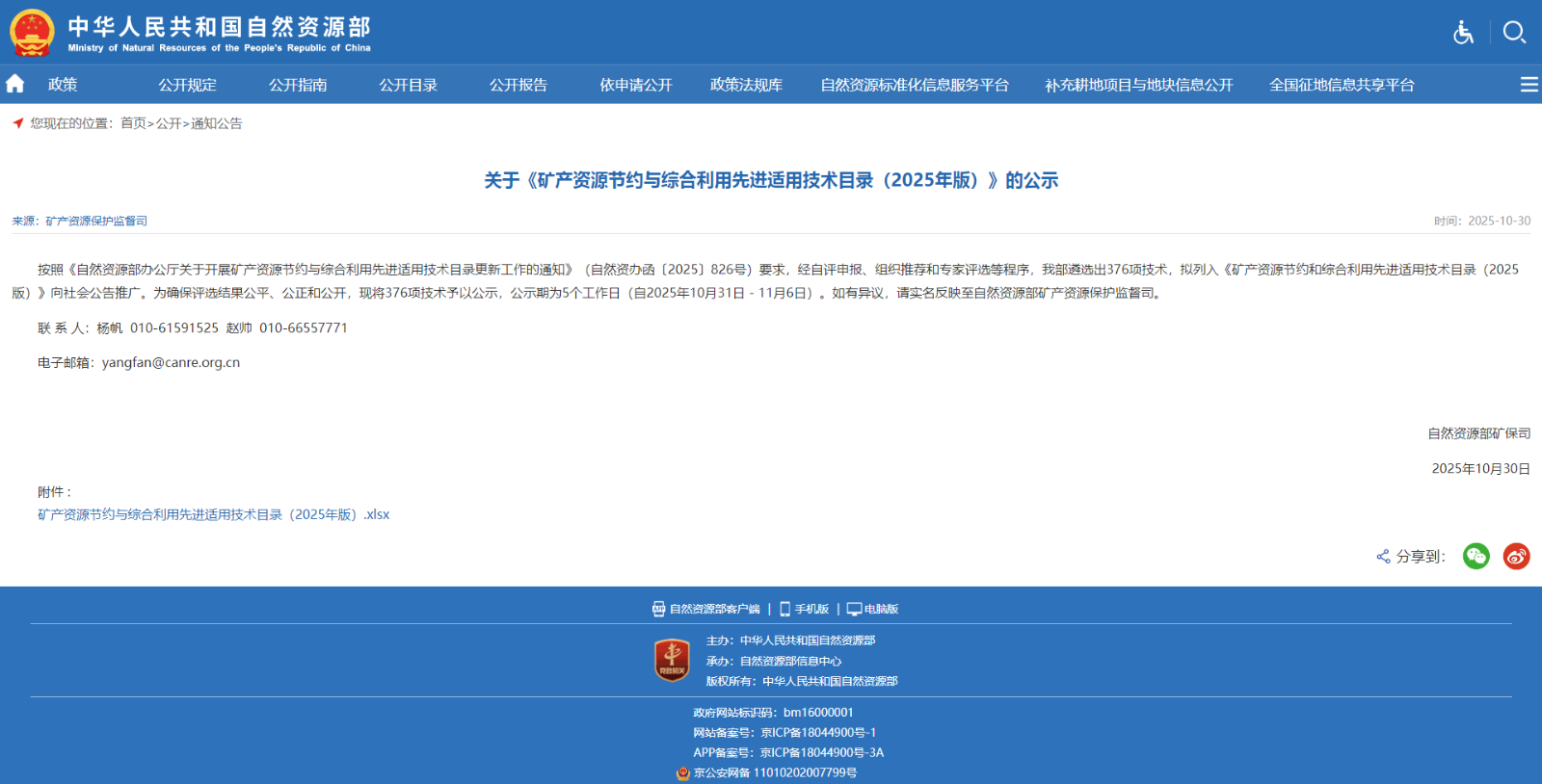Open the 政策 menu item
Viewport: 1542px width, 784px height.
coord(63,85)
